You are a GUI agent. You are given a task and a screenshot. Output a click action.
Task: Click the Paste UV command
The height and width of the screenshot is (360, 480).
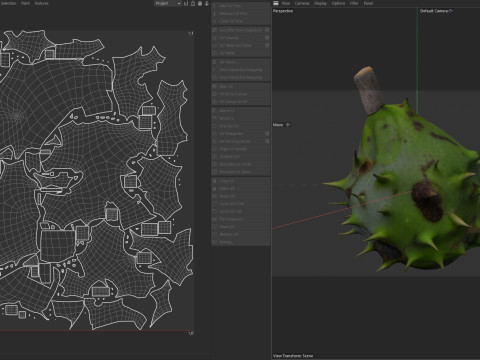(240, 189)
